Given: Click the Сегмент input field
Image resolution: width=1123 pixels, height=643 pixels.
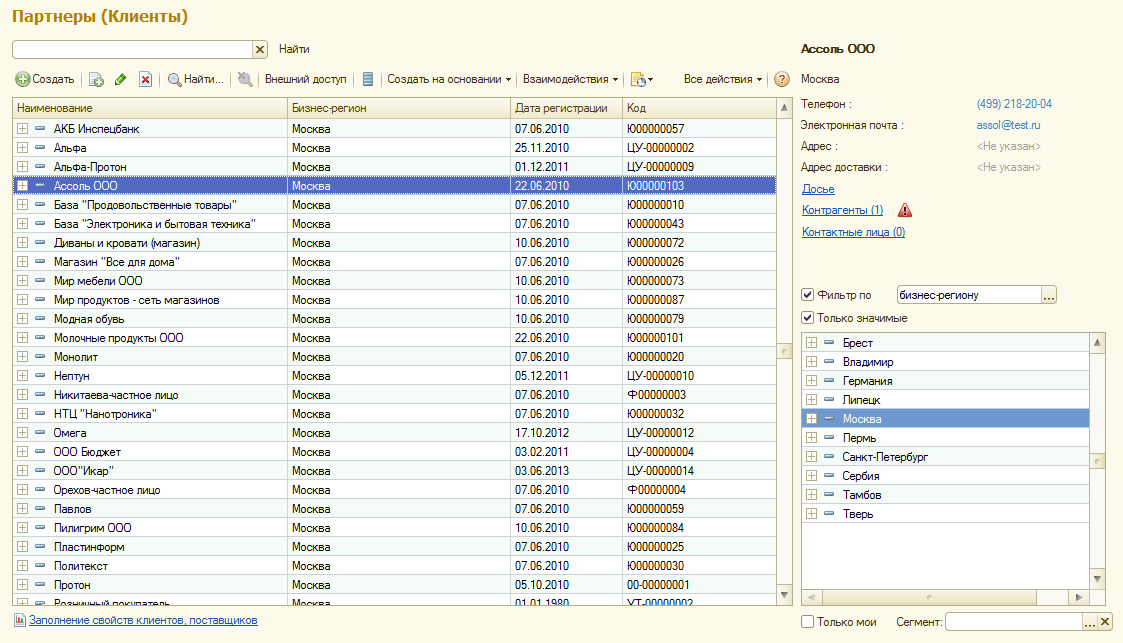Looking at the screenshot, I should (1013, 622).
